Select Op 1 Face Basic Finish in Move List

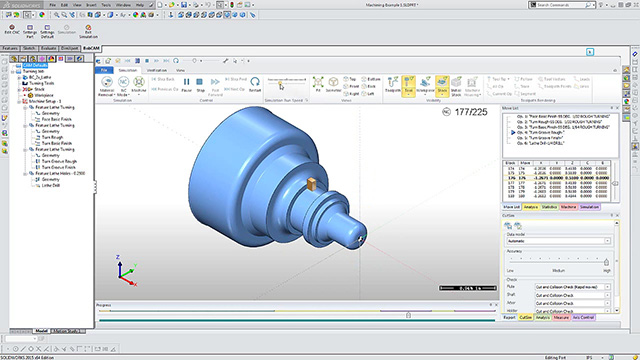(563, 116)
